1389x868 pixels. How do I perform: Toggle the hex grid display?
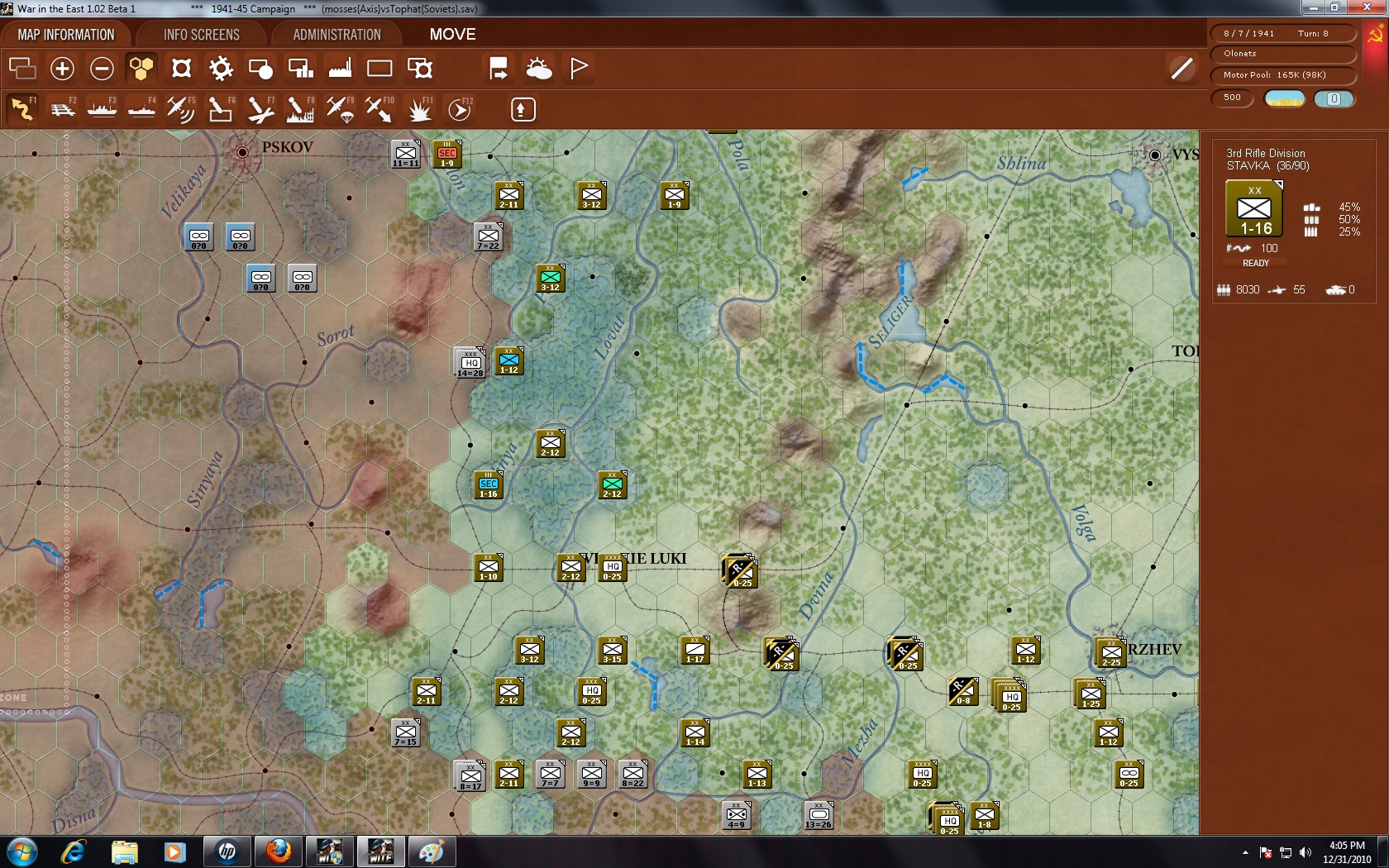141,68
